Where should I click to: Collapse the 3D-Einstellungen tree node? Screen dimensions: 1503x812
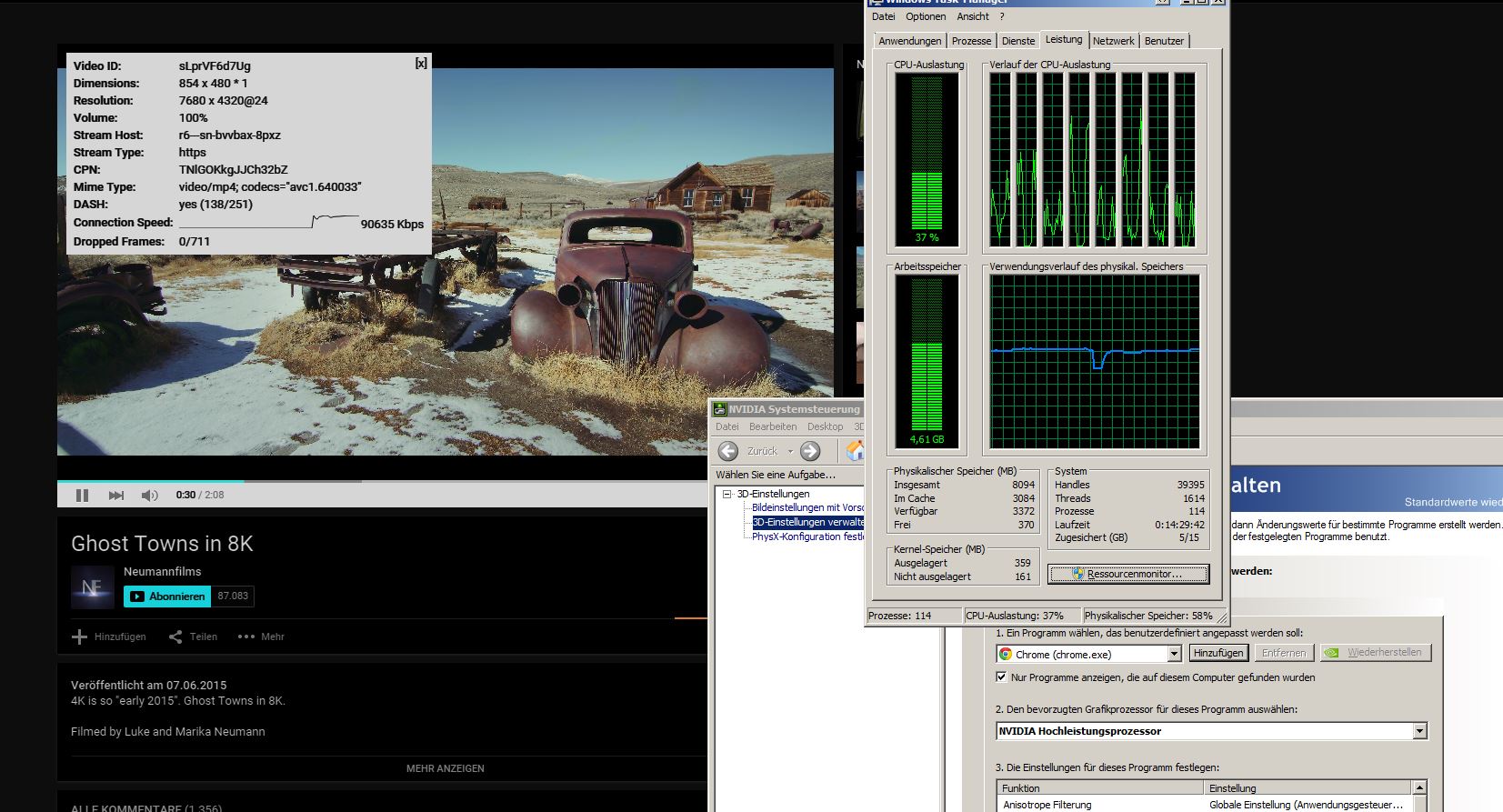point(726,494)
